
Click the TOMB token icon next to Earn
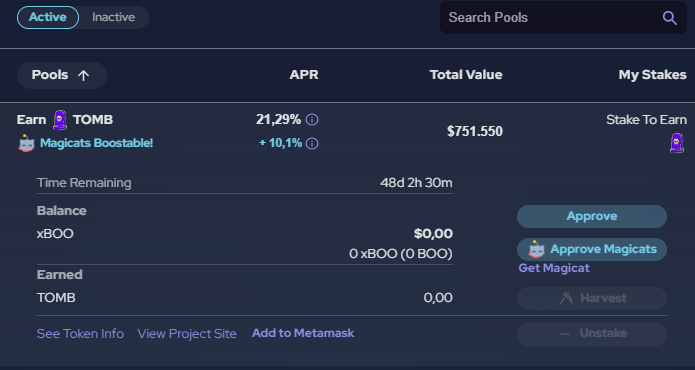click(x=60, y=120)
